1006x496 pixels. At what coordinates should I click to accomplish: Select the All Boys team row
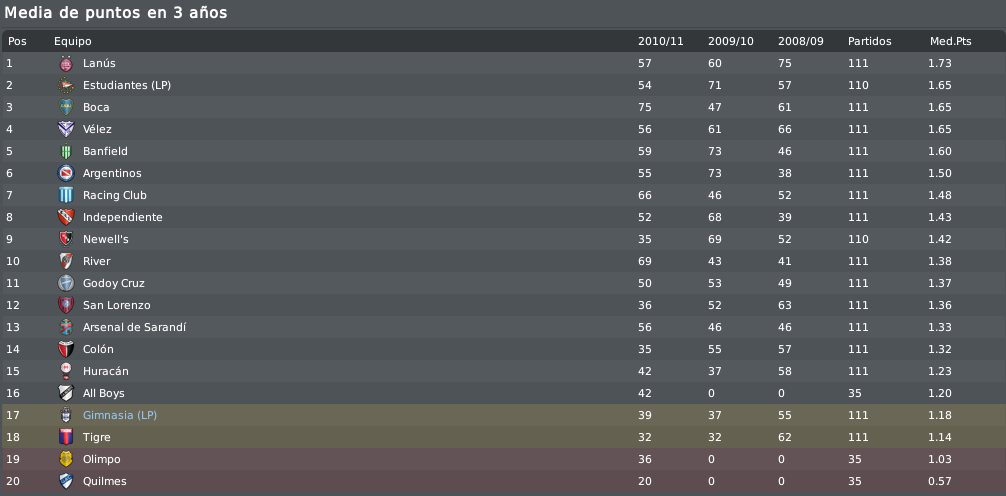coord(503,393)
